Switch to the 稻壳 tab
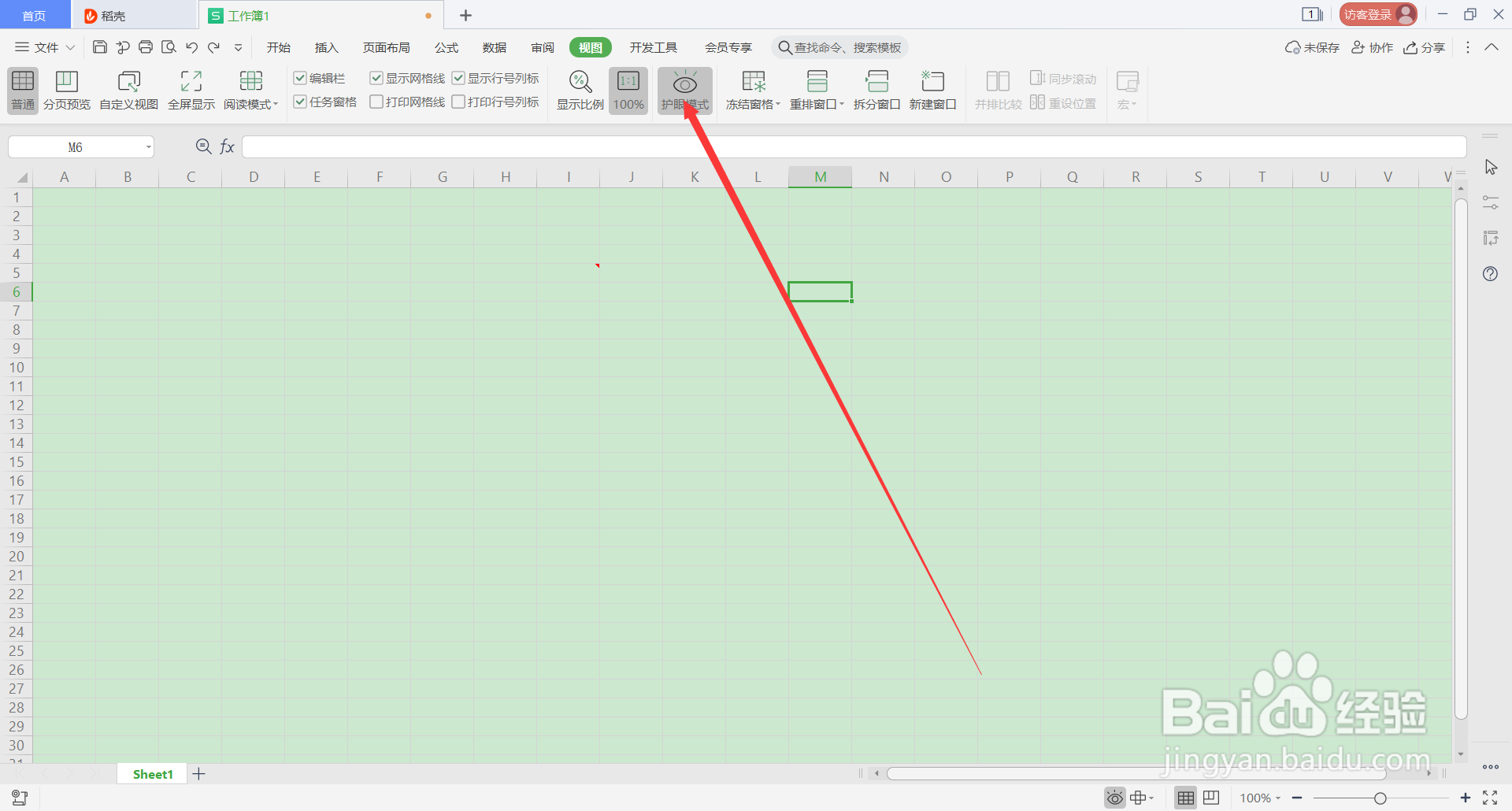Screen dimensions: 1512x811 (134, 16)
